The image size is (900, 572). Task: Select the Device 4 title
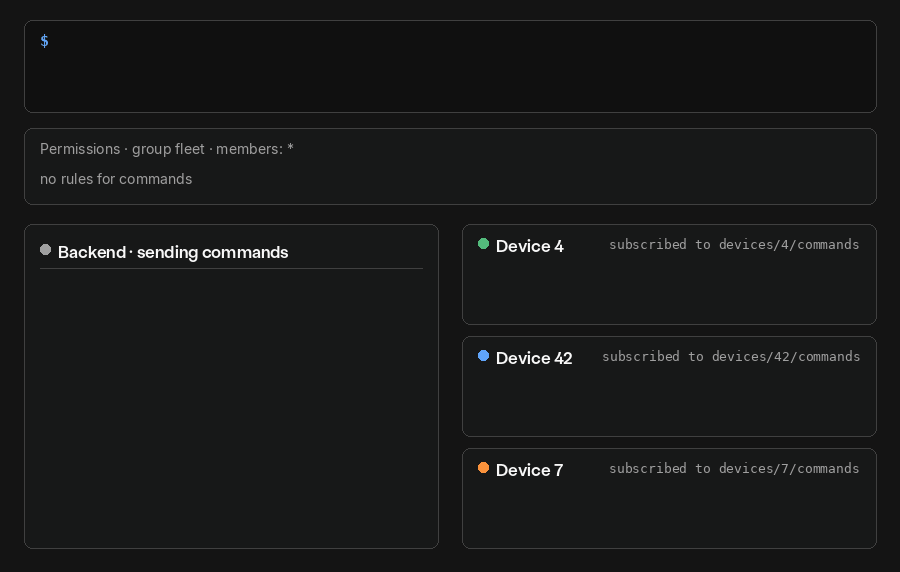[529, 246]
